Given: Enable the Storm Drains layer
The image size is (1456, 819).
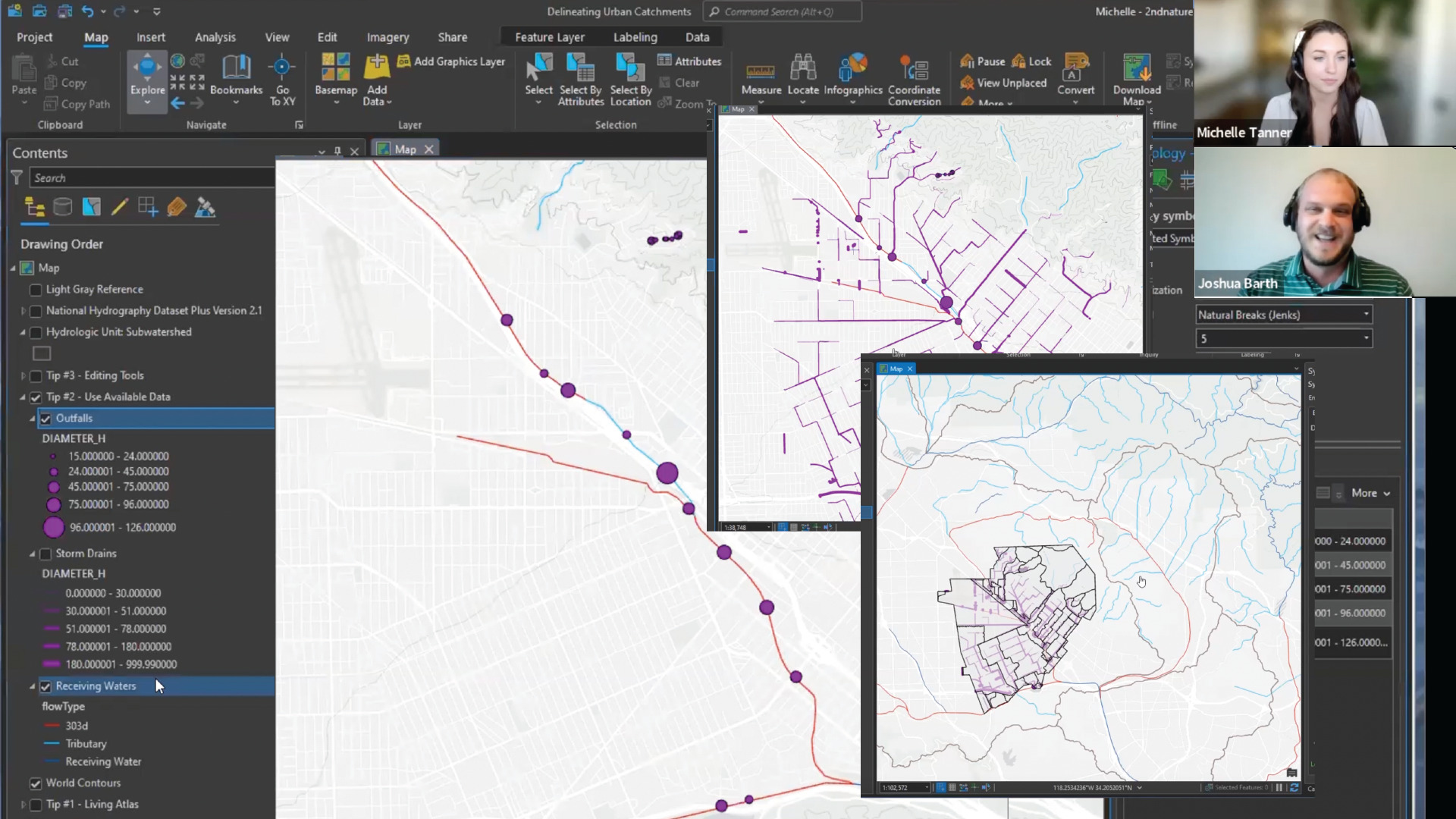Looking at the screenshot, I should pyautogui.click(x=45, y=554).
